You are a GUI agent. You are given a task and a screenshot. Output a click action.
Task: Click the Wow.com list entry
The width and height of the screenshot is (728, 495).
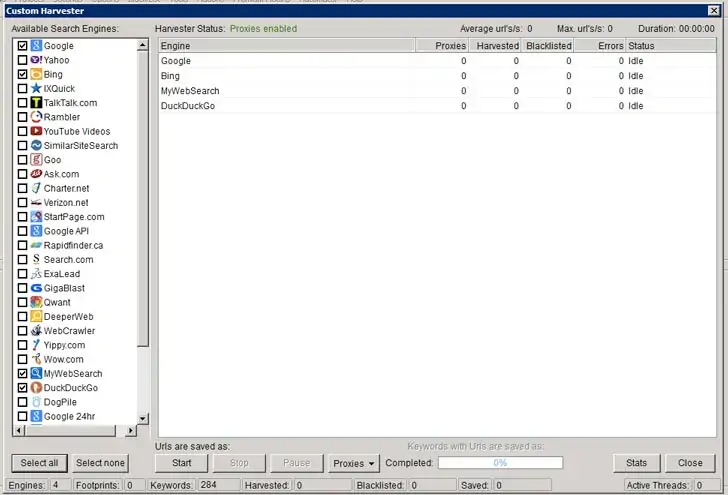point(63,359)
